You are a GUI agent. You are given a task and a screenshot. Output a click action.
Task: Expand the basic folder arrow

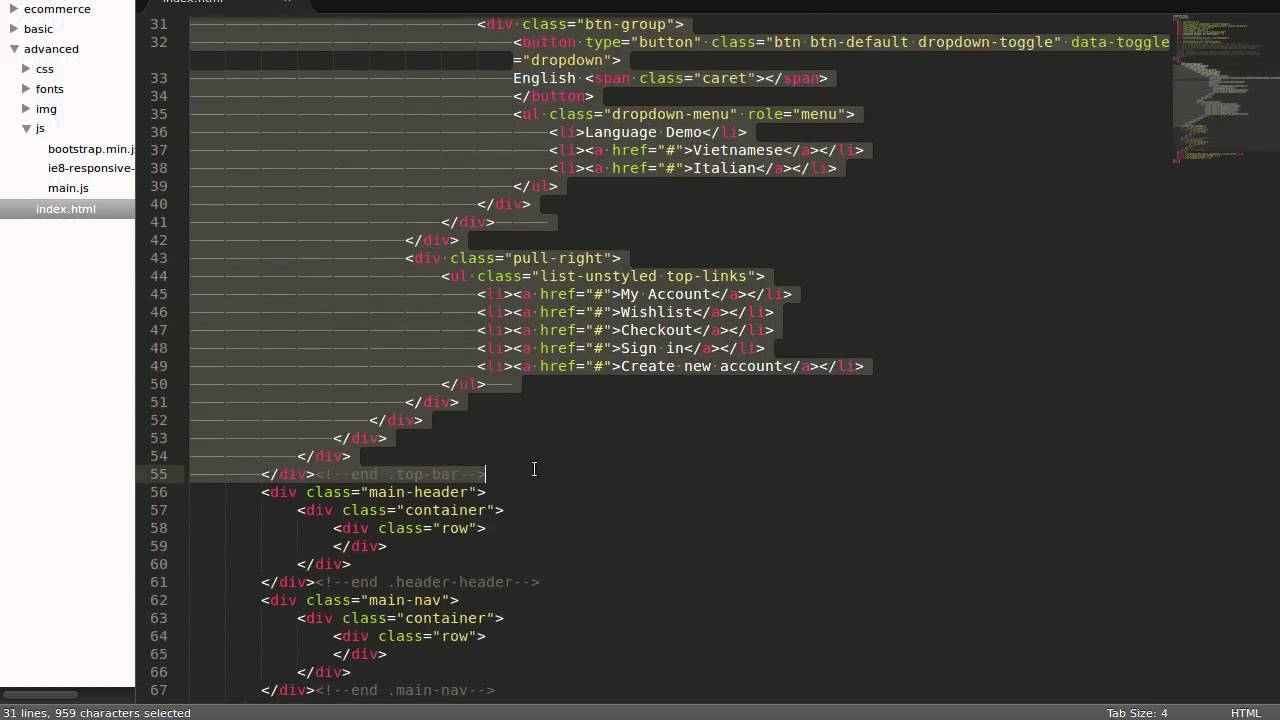tap(14, 29)
